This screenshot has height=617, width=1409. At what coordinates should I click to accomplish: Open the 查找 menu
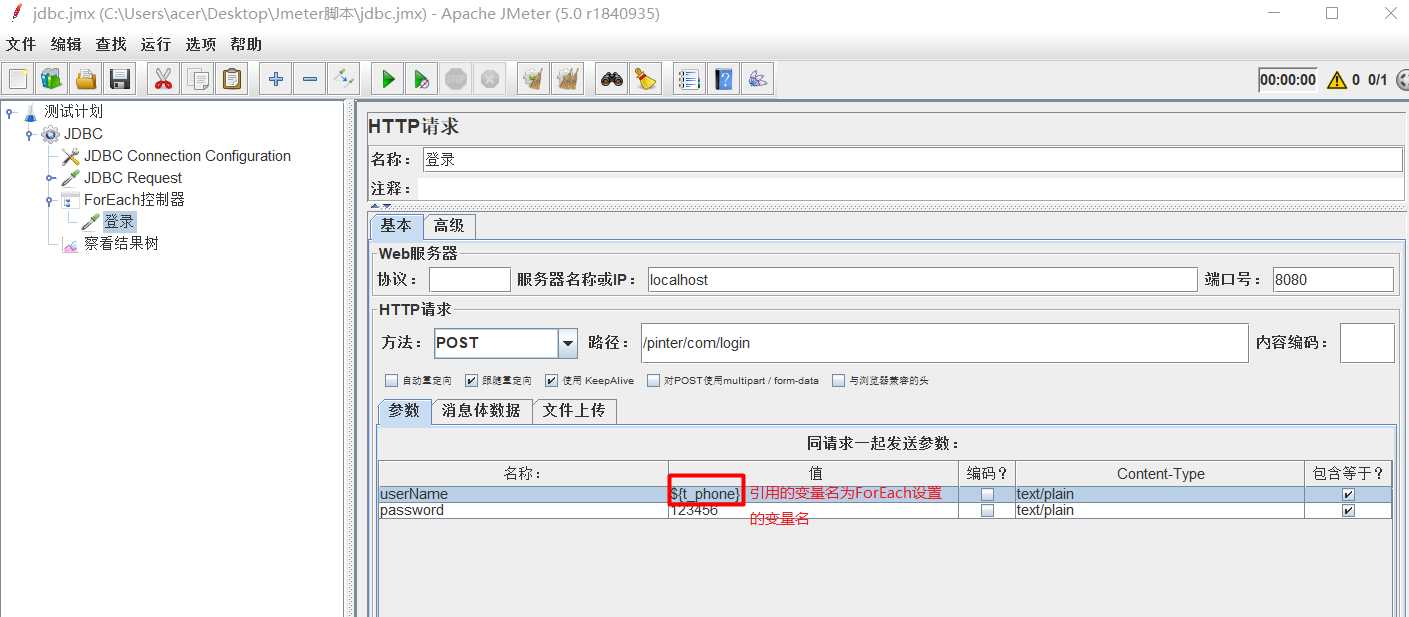click(x=111, y=44)
